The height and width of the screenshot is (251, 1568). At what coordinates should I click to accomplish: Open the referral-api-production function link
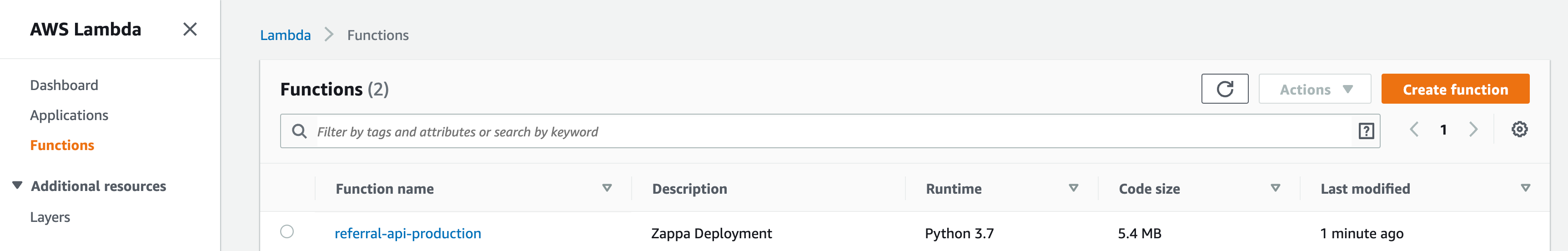click(x=408, y=233)
